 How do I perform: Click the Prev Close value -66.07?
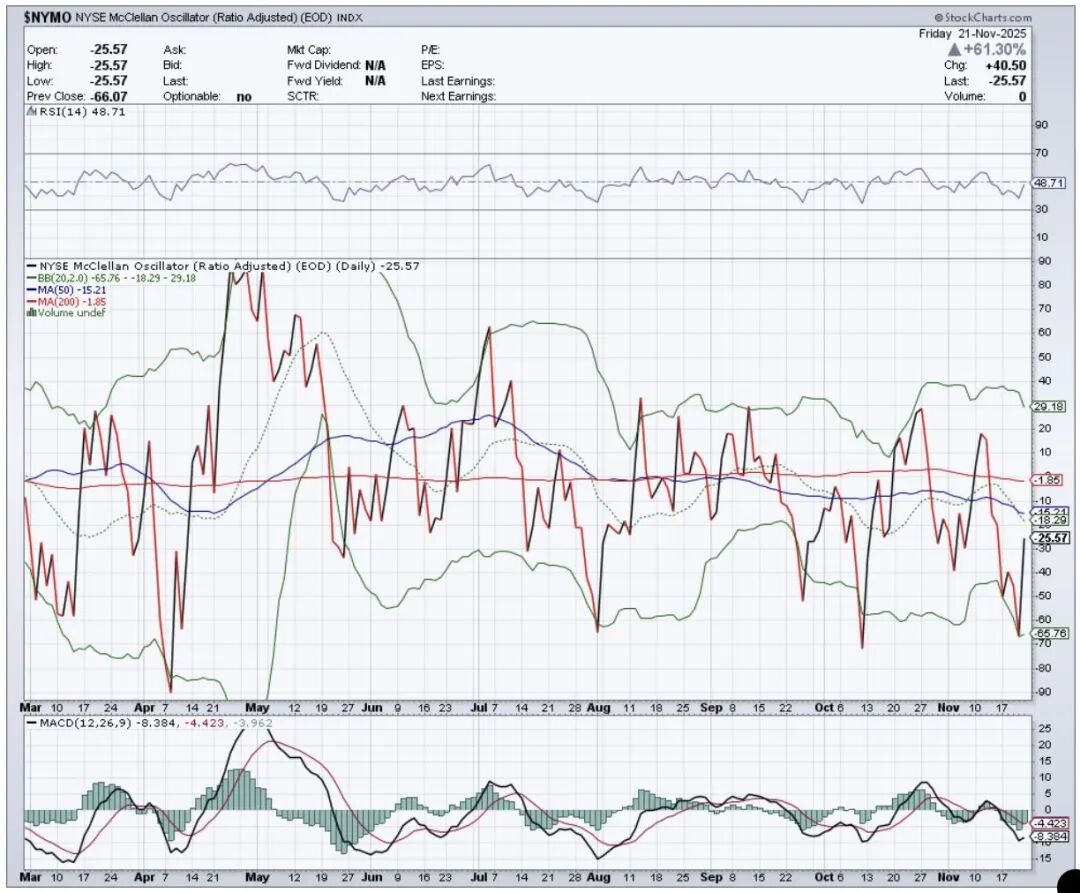point(108,96)
